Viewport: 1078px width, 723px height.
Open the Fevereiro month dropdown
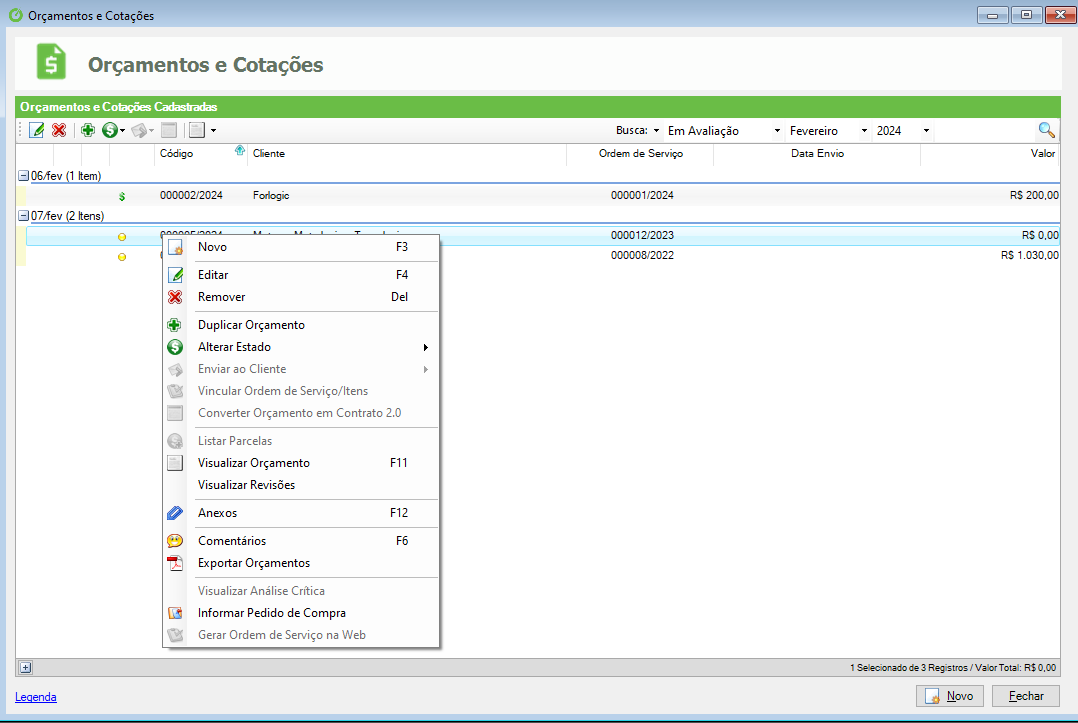[x=864, y=131]
